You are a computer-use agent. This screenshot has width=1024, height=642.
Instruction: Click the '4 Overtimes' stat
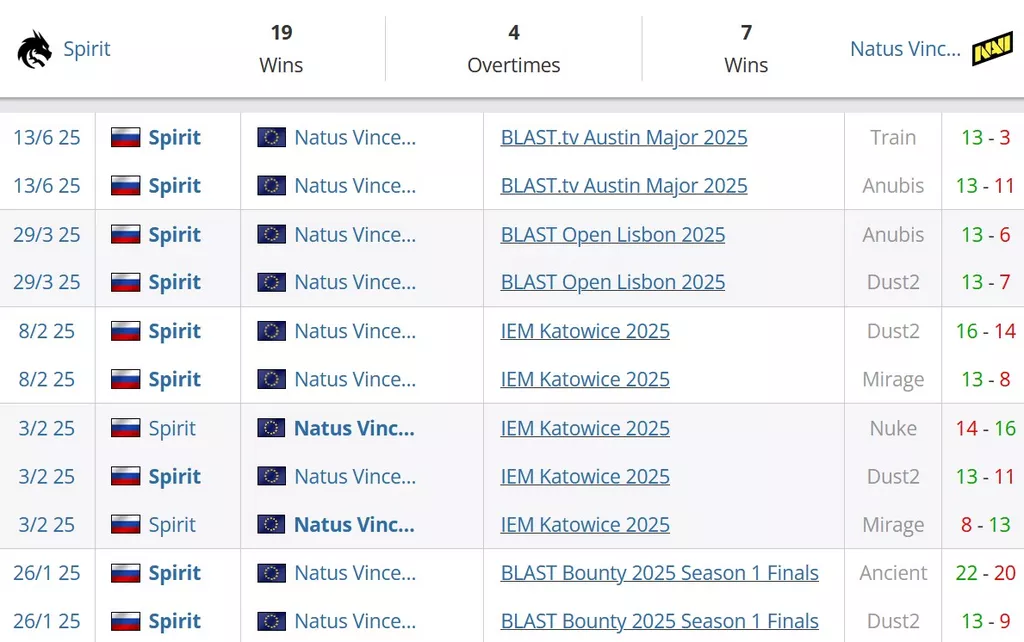(514, 49)
